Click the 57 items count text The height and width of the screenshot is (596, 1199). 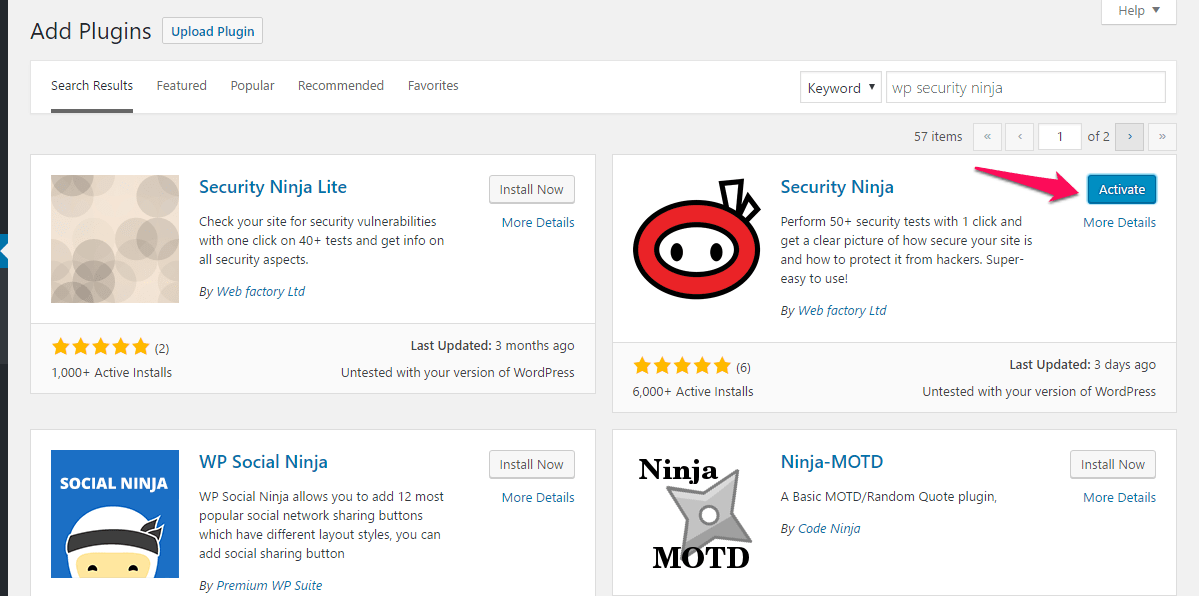938,137
